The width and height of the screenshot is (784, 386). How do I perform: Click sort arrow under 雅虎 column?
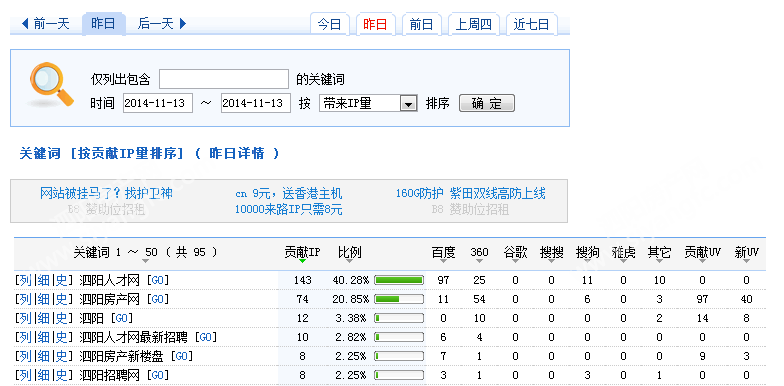[x=623, y=261]
